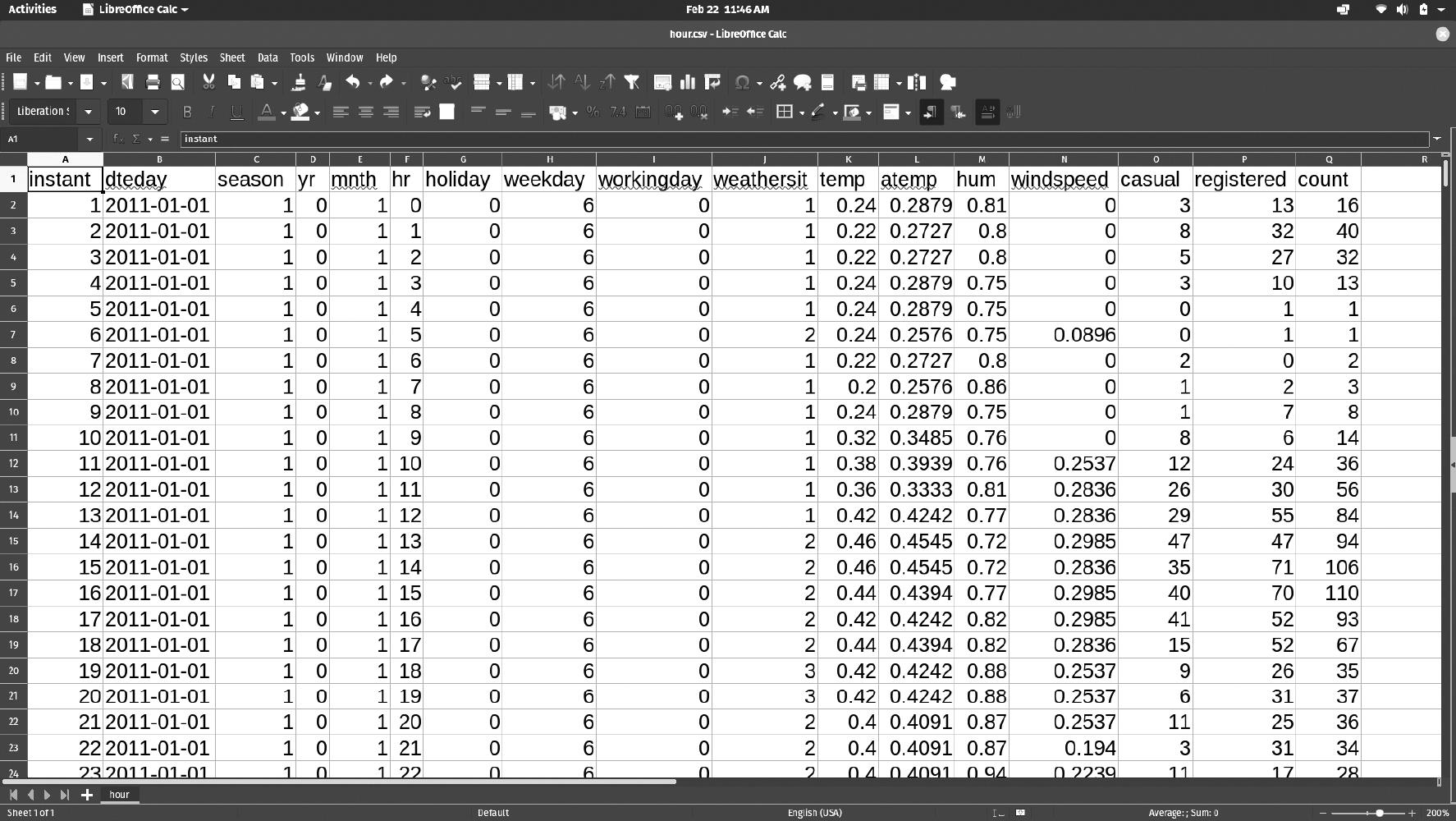1456x821 pixels.
Task: Open the Data menu
Action: click(x=268, y=57)
